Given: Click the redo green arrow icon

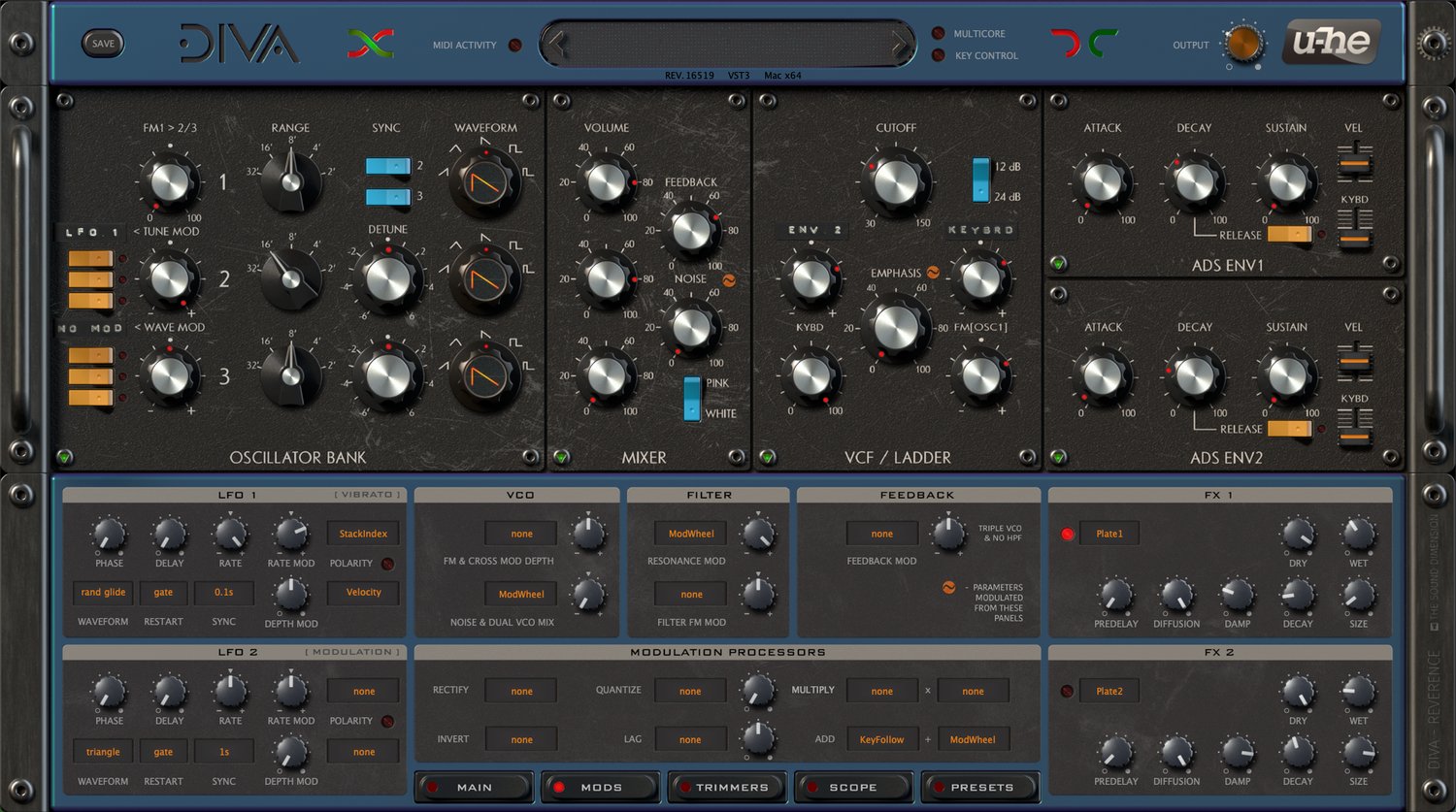Looking at the screenshot, I should tap(1103, 44).
